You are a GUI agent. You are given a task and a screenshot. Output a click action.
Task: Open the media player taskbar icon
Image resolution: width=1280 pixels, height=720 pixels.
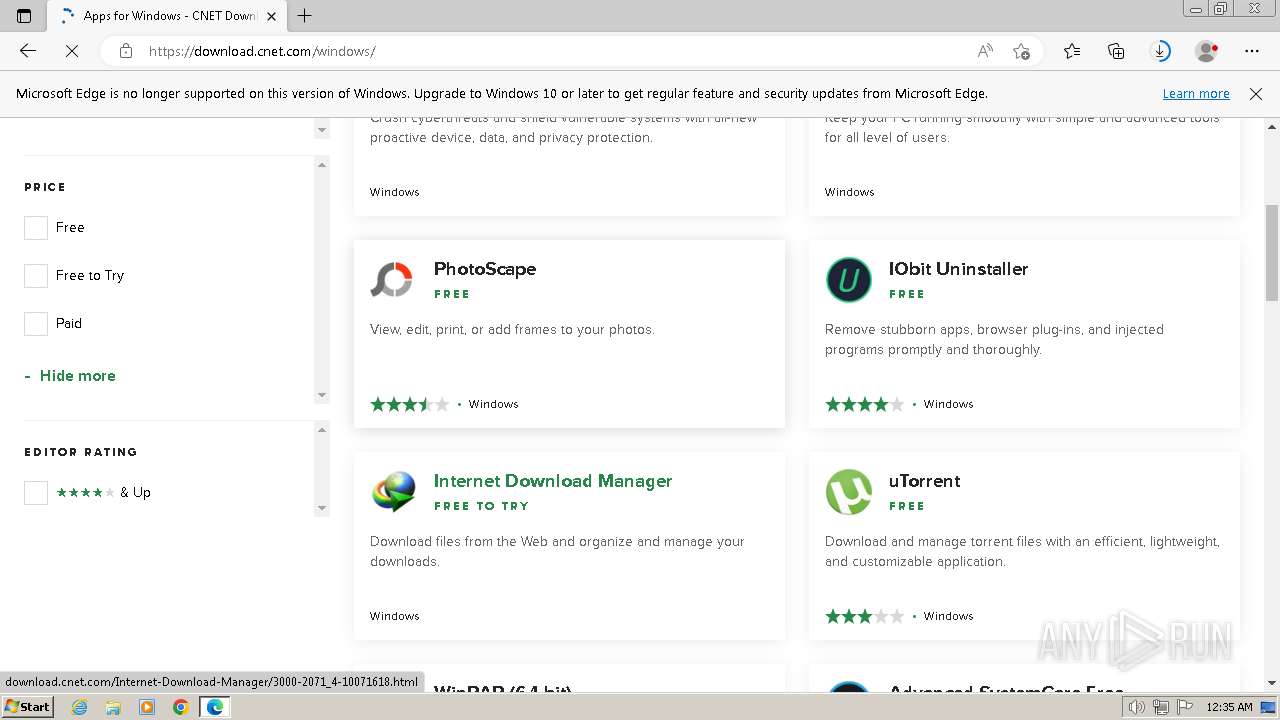pyautogui.click(x=147, y=707)
